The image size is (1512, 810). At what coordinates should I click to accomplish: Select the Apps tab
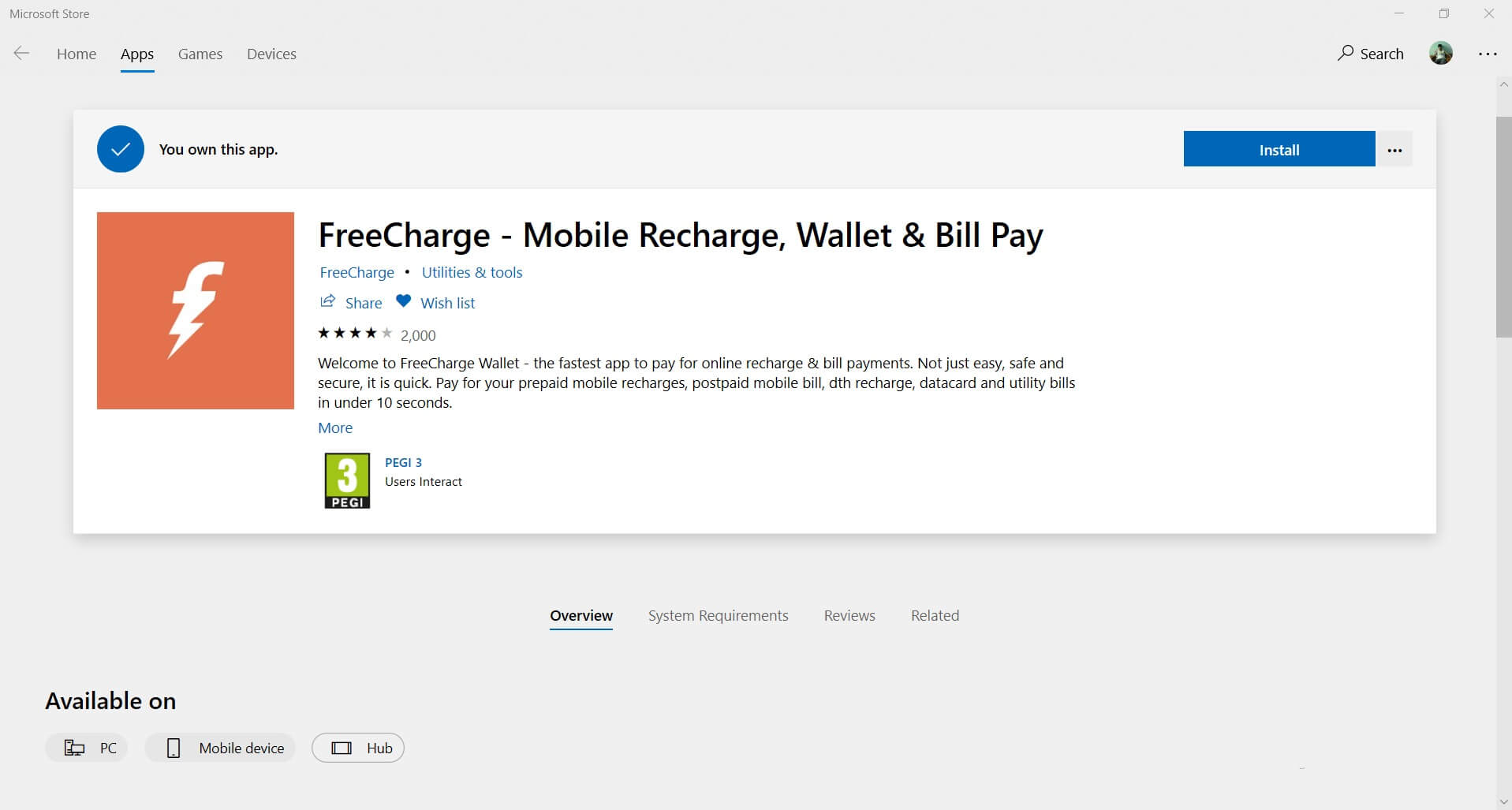tap(137, 54)
